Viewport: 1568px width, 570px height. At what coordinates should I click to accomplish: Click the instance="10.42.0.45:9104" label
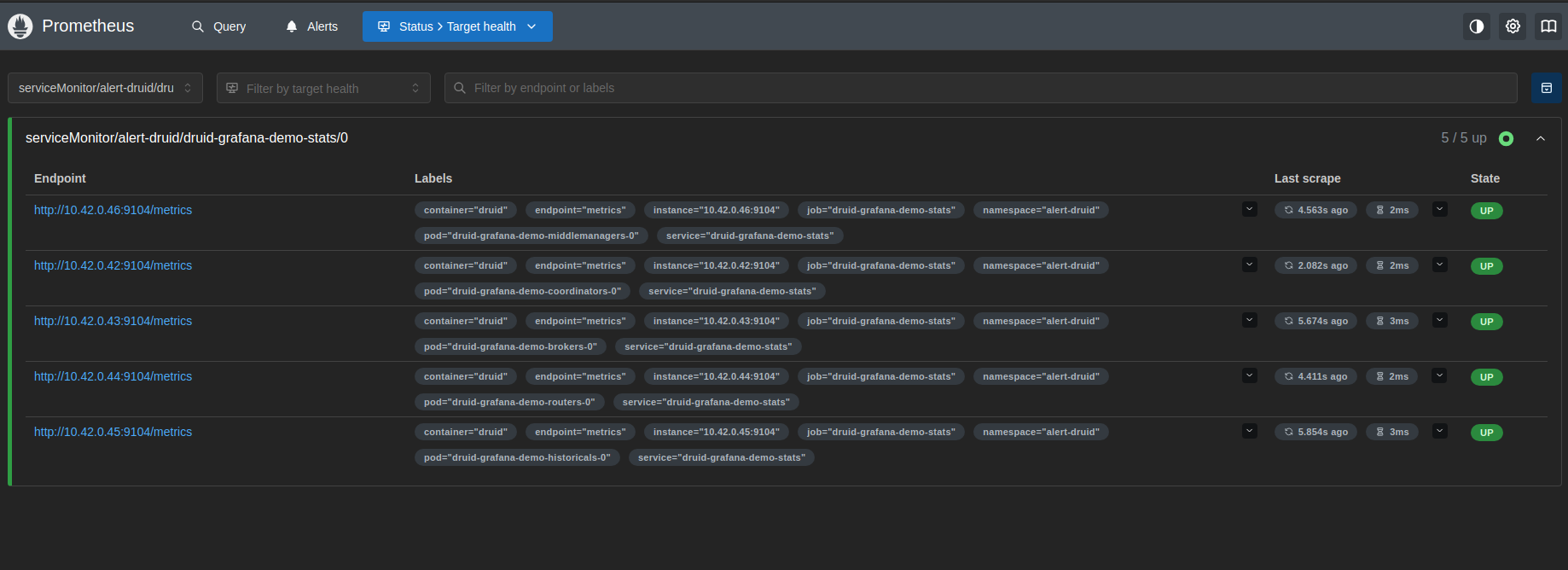click(717, 432)
